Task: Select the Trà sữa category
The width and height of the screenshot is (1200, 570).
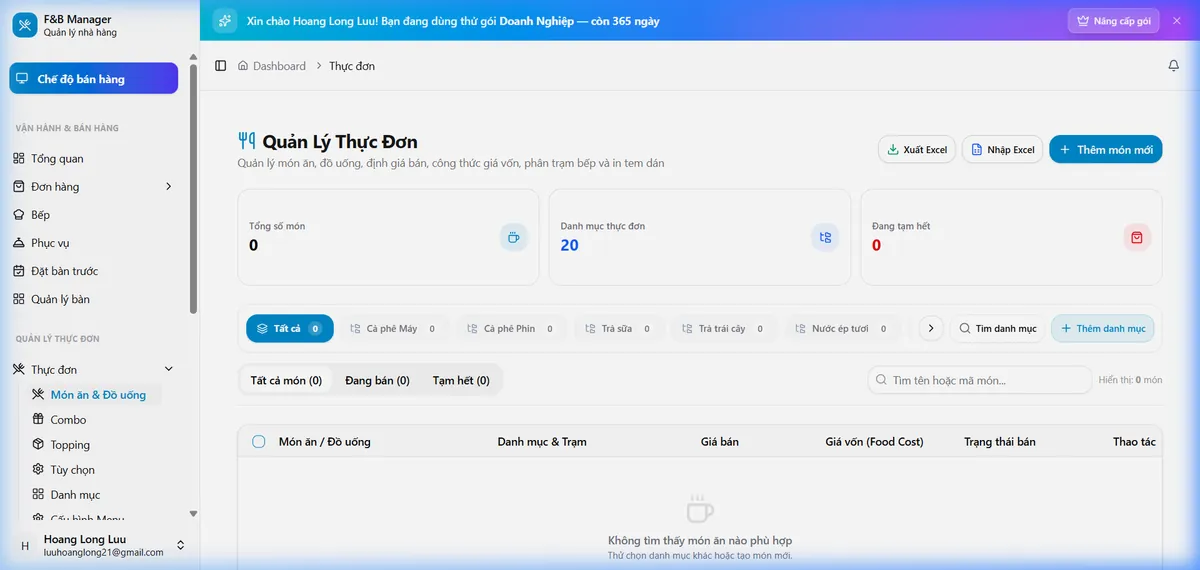Action: 618,328
